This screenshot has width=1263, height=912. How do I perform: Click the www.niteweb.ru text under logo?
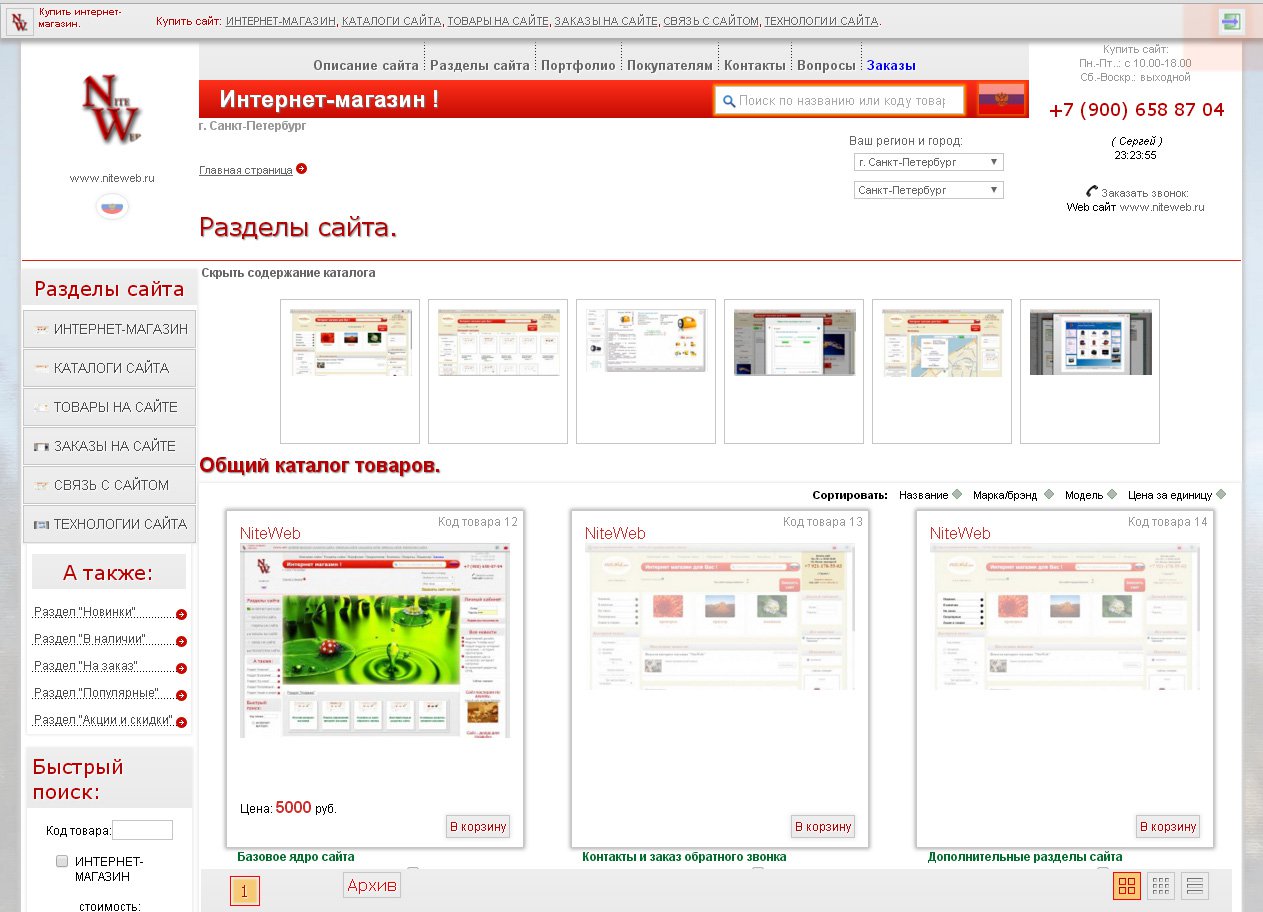pyautogui.click(x=112, y=178)
